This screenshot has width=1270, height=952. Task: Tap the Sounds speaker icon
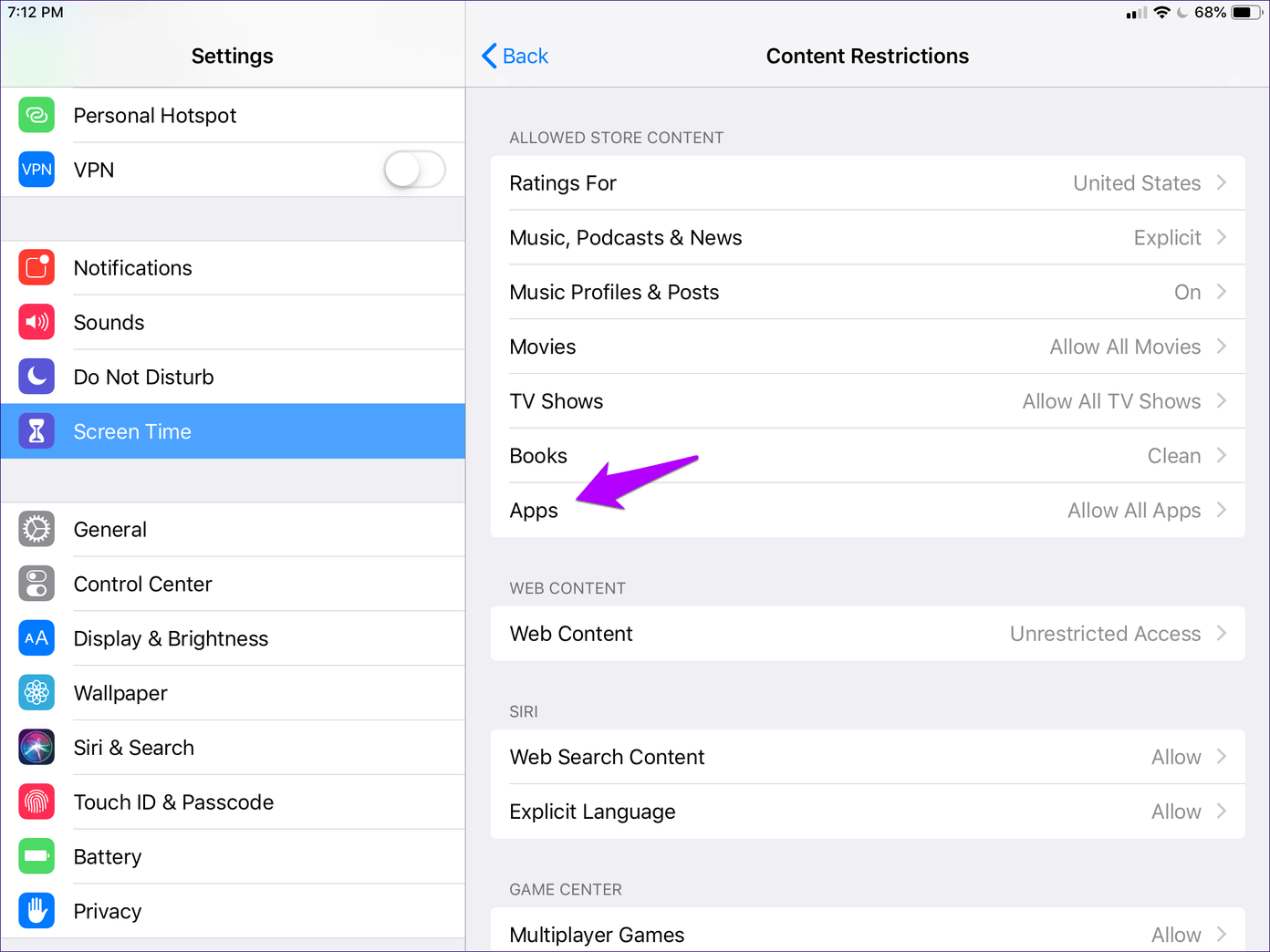coord(36,323)
